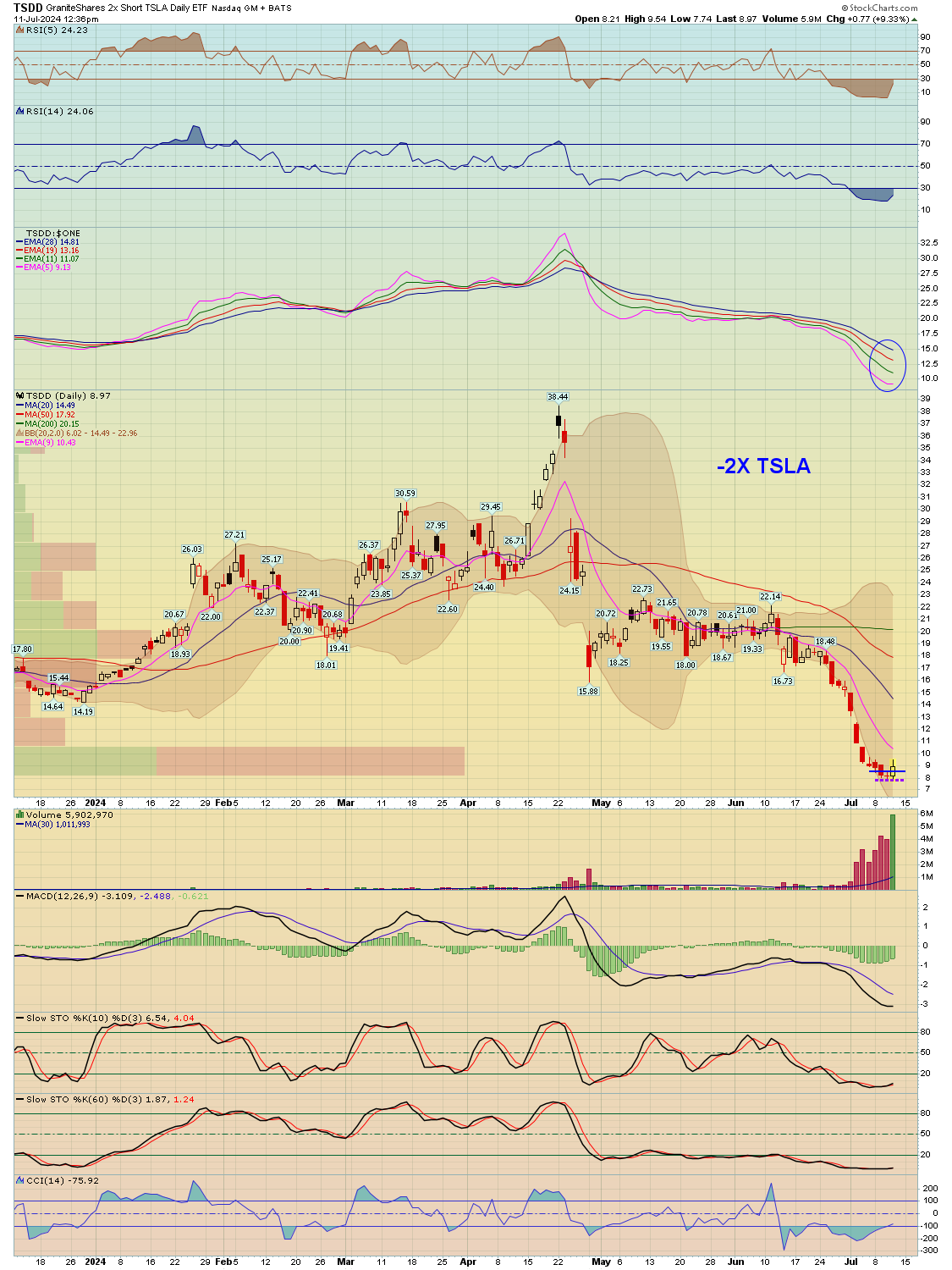Click the TSDD ticker symbol title
The height and width of the screenshot is (1270, 952).
(28, 8)
